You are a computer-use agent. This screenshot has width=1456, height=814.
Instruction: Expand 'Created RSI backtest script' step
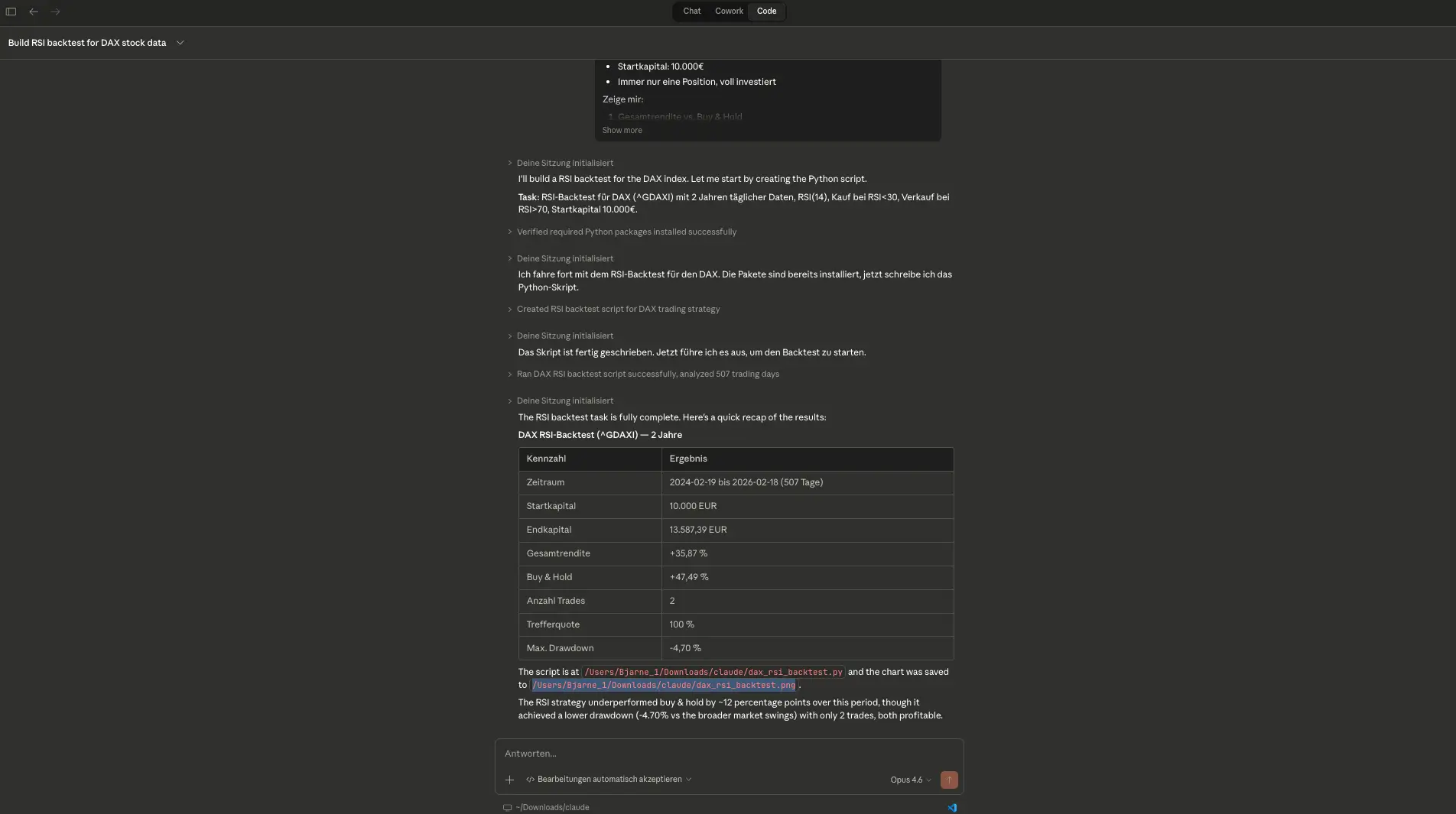point(617,309)
